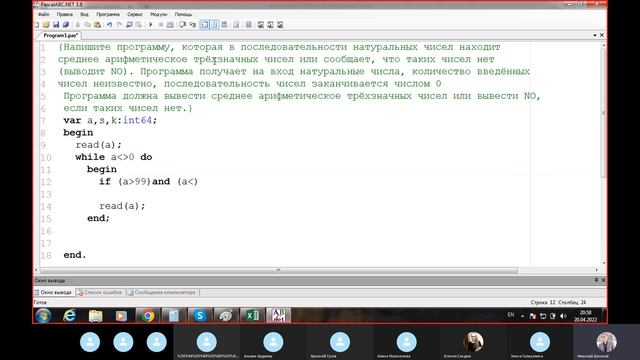Image resolution: width=640 pixels, height=360 pixels.
Task: Select the Program1.pas editor tab
Action: tap(60, 36)
